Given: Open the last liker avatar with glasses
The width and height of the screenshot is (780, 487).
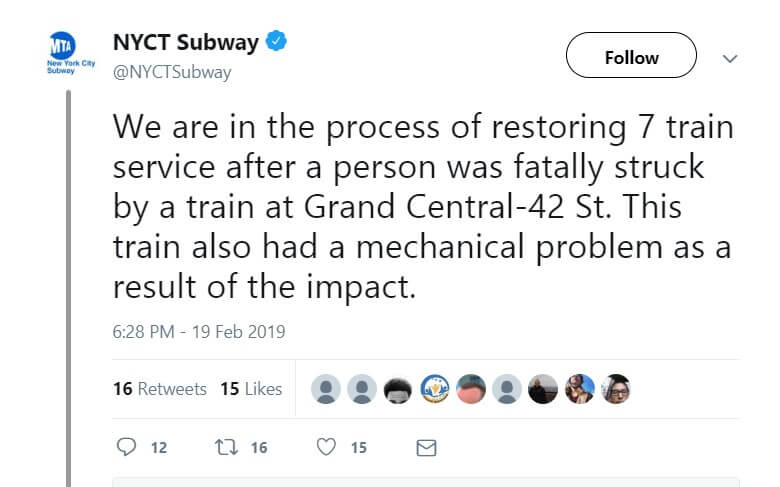Looking at the screenshot, I should pos(616,389).
